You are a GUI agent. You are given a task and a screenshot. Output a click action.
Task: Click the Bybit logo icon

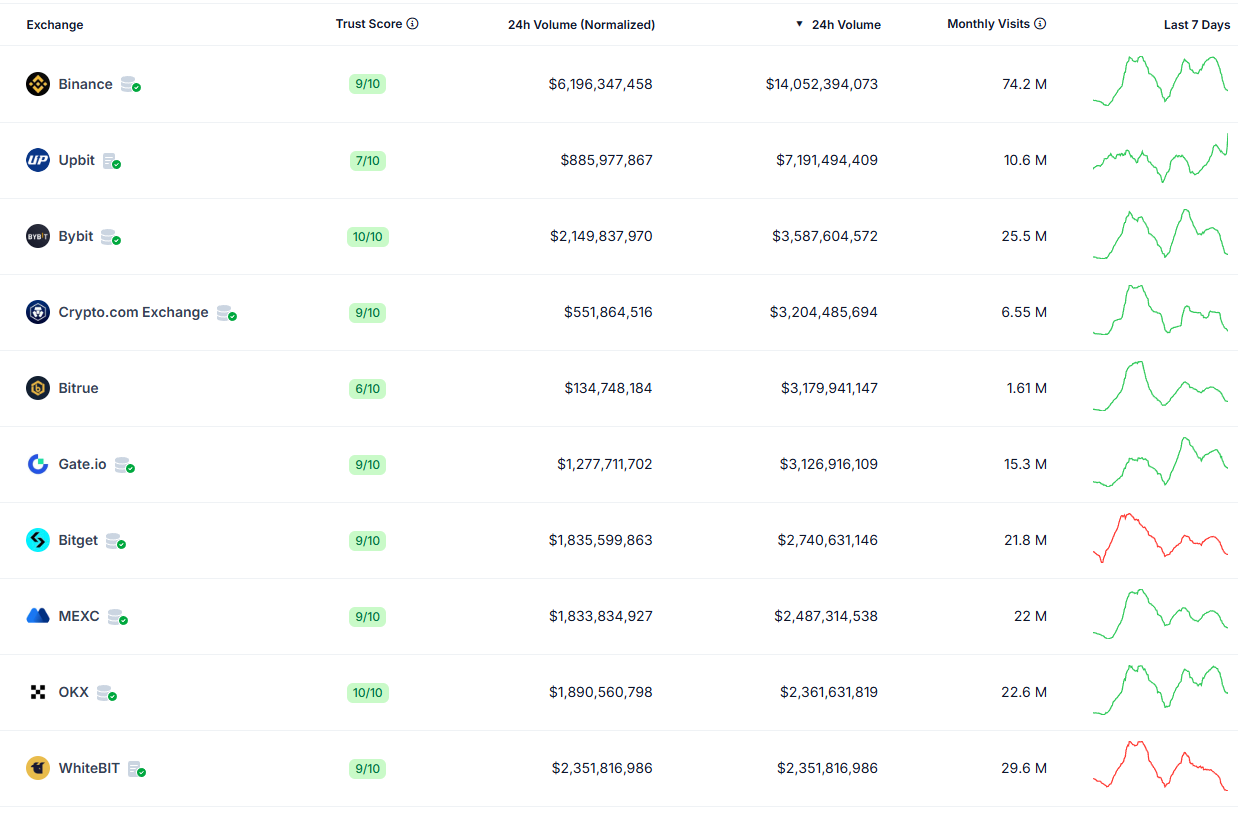coord(38,236)
